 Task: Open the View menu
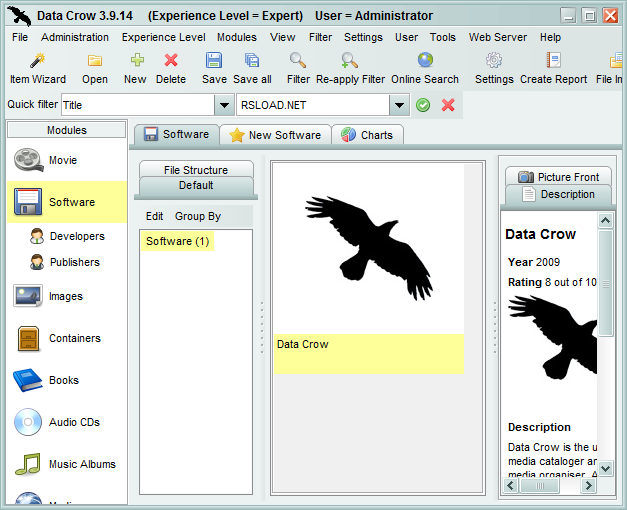[283, 37]
